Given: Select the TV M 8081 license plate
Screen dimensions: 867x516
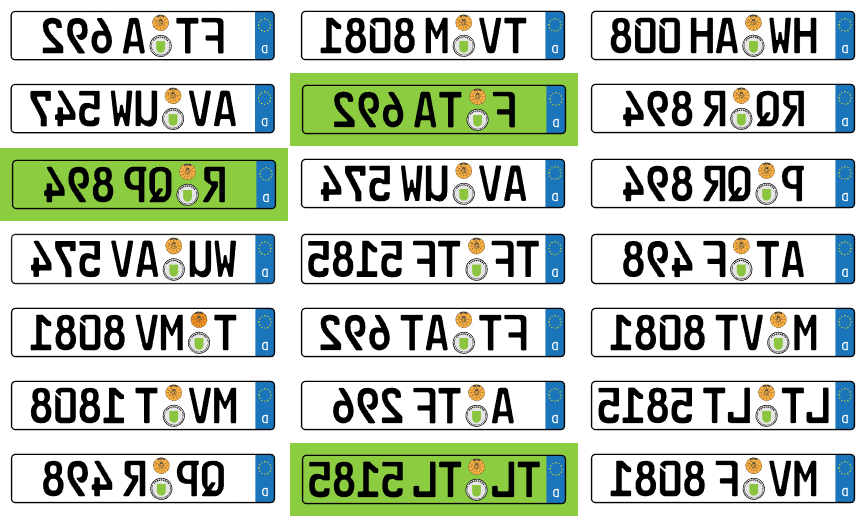Looking at the screenshot, I should click(433, 36).
